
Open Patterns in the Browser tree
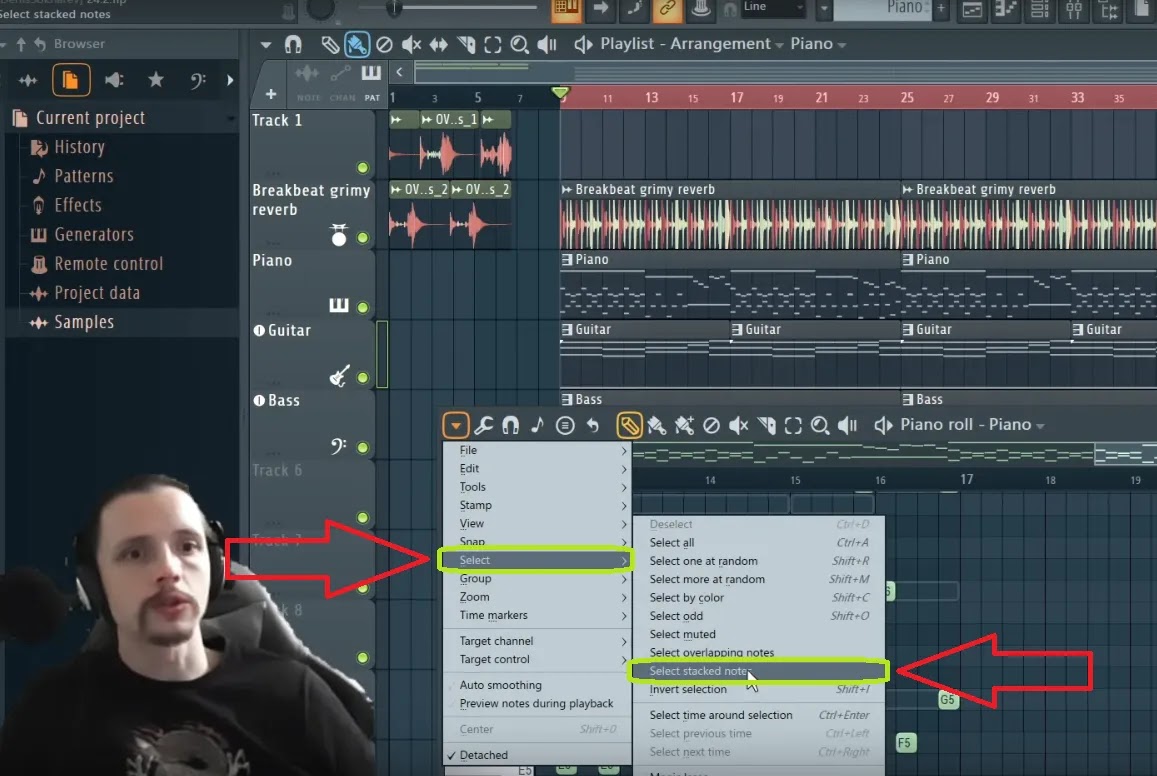(x=83, y=176)
